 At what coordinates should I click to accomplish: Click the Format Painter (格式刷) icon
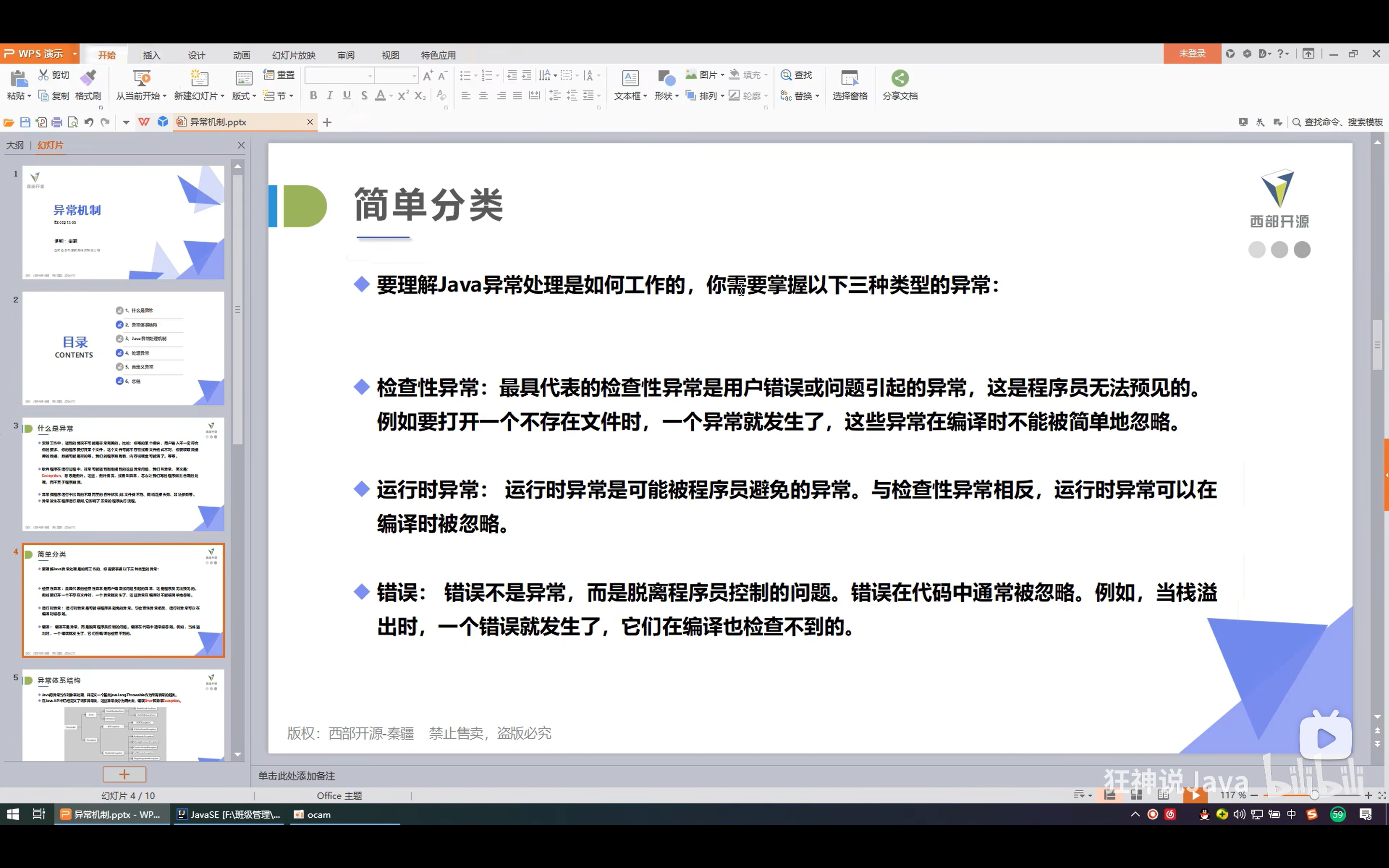[x=88, y=78]
